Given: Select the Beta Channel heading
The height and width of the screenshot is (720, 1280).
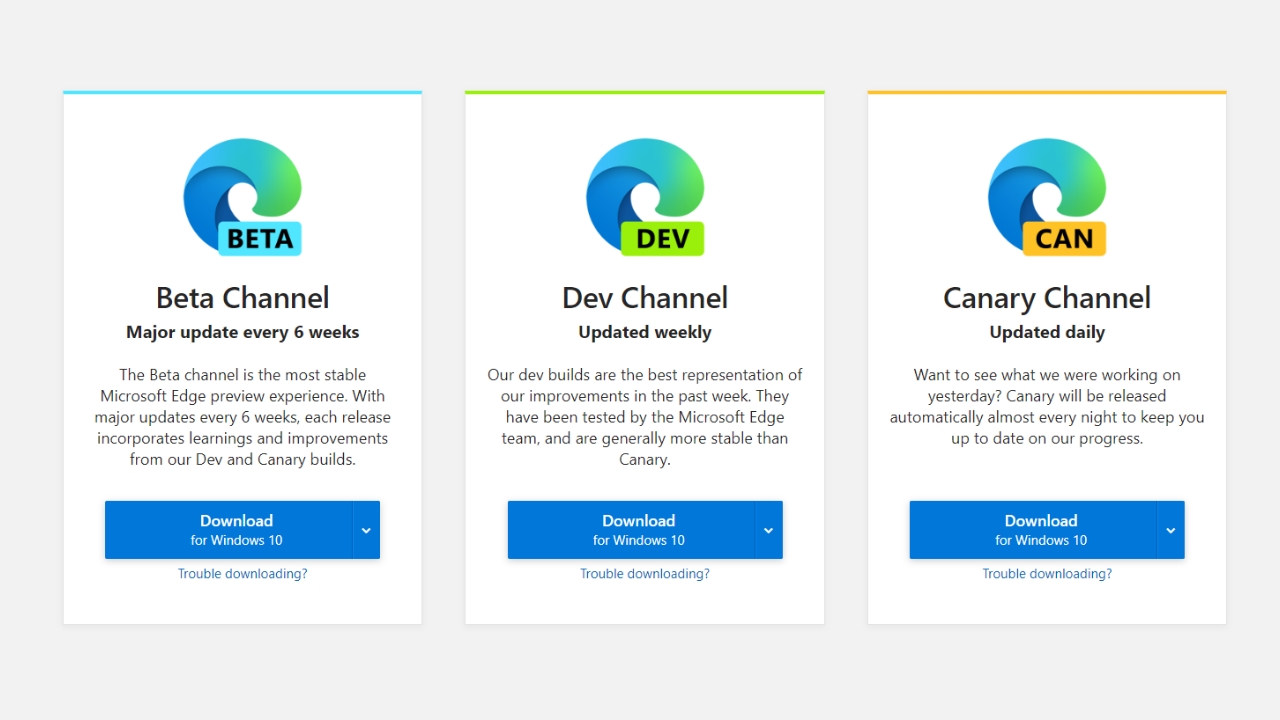Looking at the screenshot, I should (243, 298).
